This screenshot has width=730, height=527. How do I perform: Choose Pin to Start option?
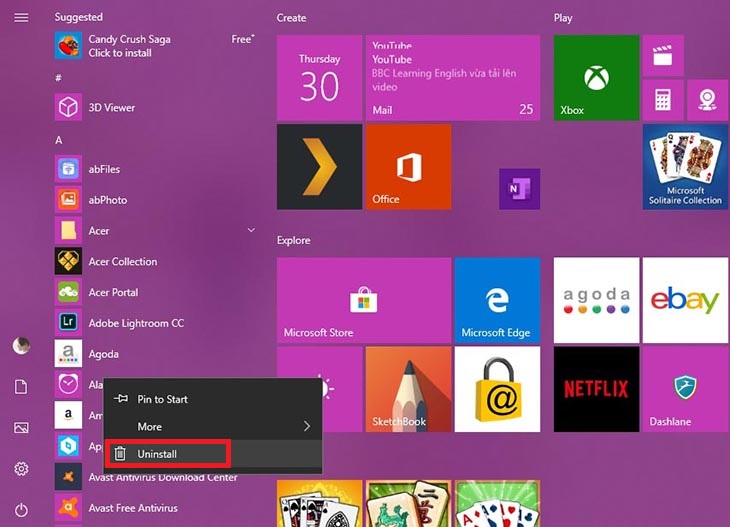(x=162, y=399)
